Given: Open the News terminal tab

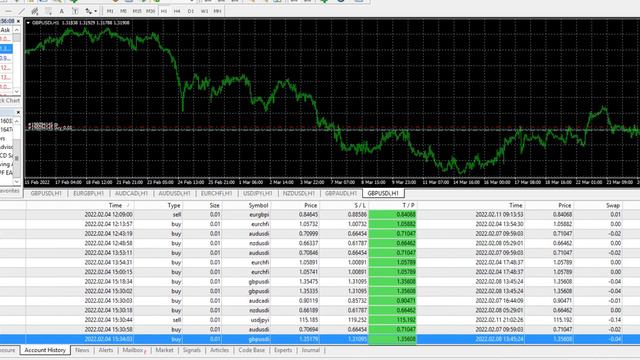Looking at the screenshot, I should [x=82, y=350].
